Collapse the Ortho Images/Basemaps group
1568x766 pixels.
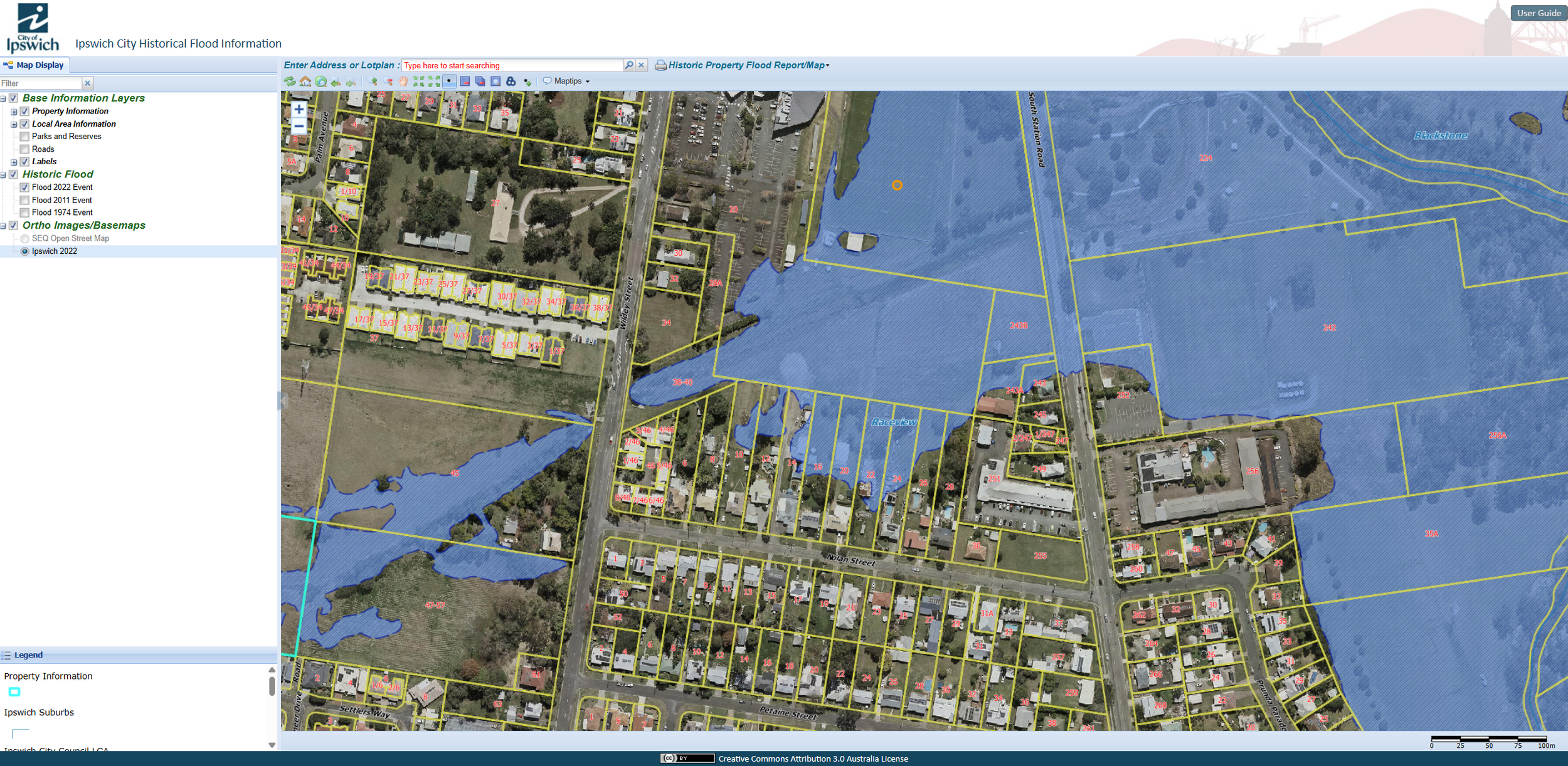click(x=3, y=226)
